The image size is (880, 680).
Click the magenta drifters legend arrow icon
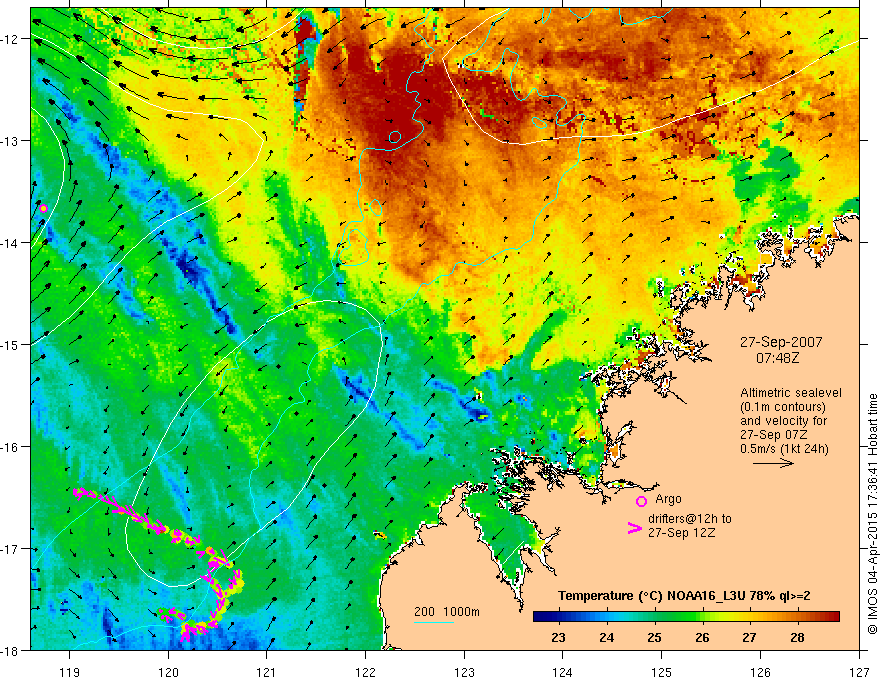(635, 528)
